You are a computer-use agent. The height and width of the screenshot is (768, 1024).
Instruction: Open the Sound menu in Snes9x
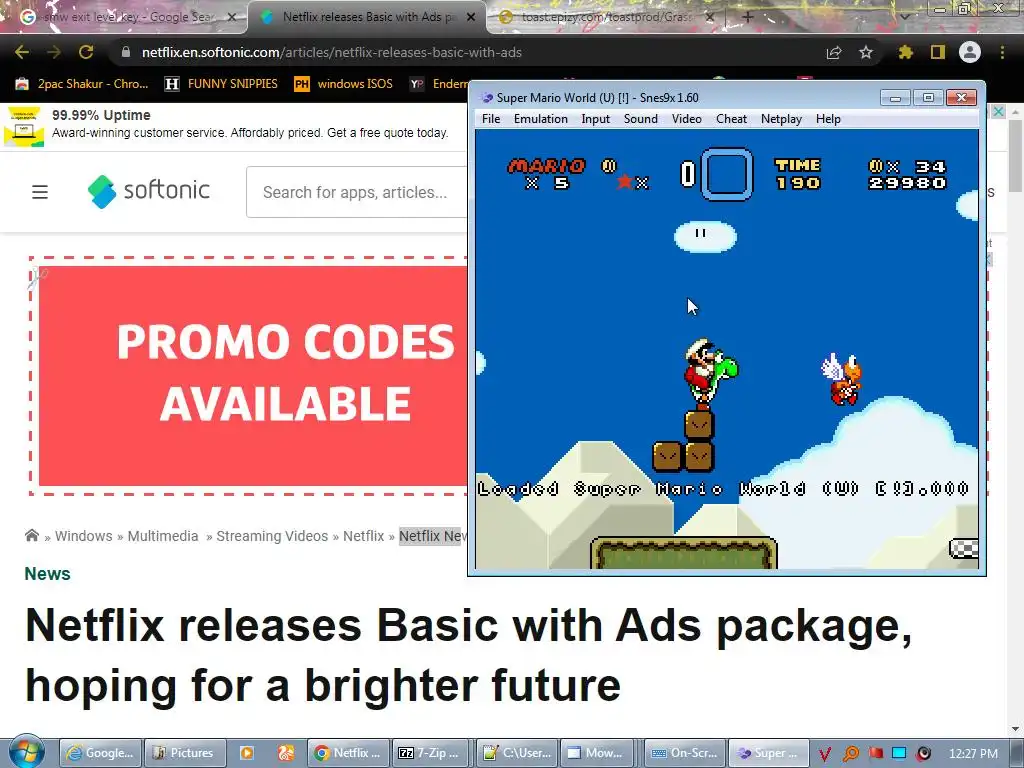pyautogui.click(x=641, y=119)
